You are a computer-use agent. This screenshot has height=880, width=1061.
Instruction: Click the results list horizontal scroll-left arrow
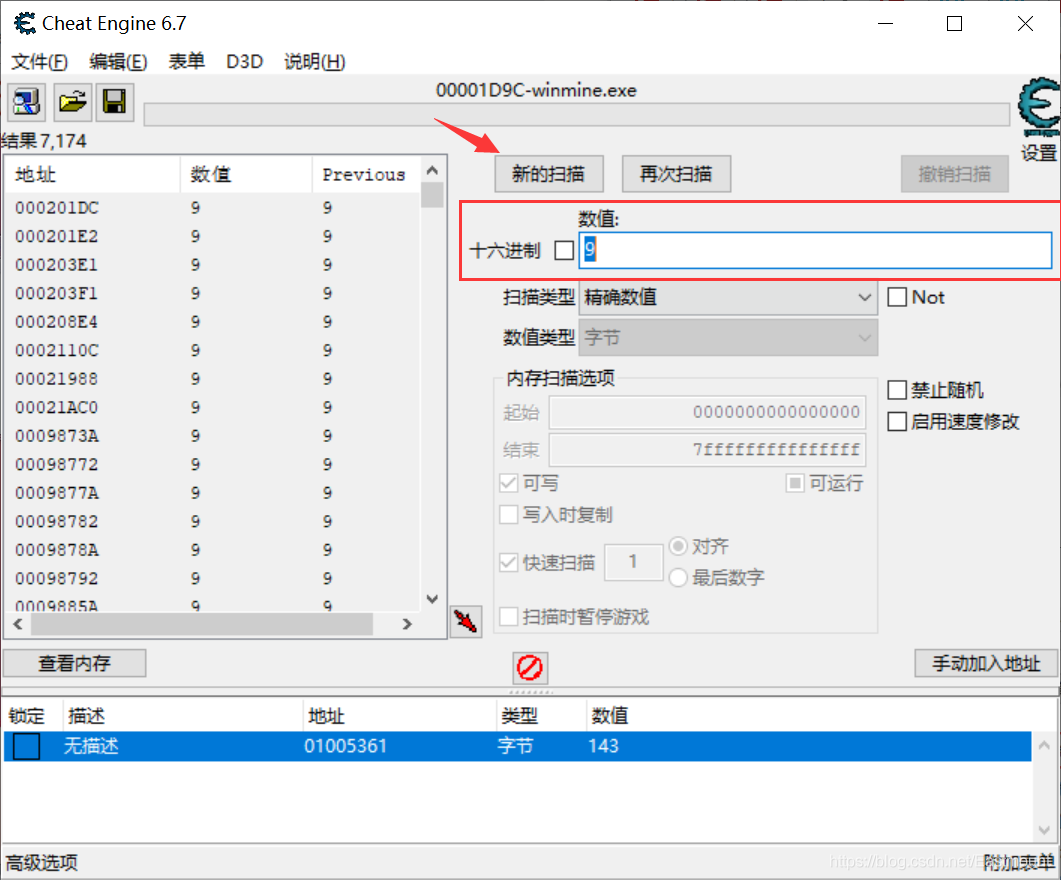coord(18,624)
